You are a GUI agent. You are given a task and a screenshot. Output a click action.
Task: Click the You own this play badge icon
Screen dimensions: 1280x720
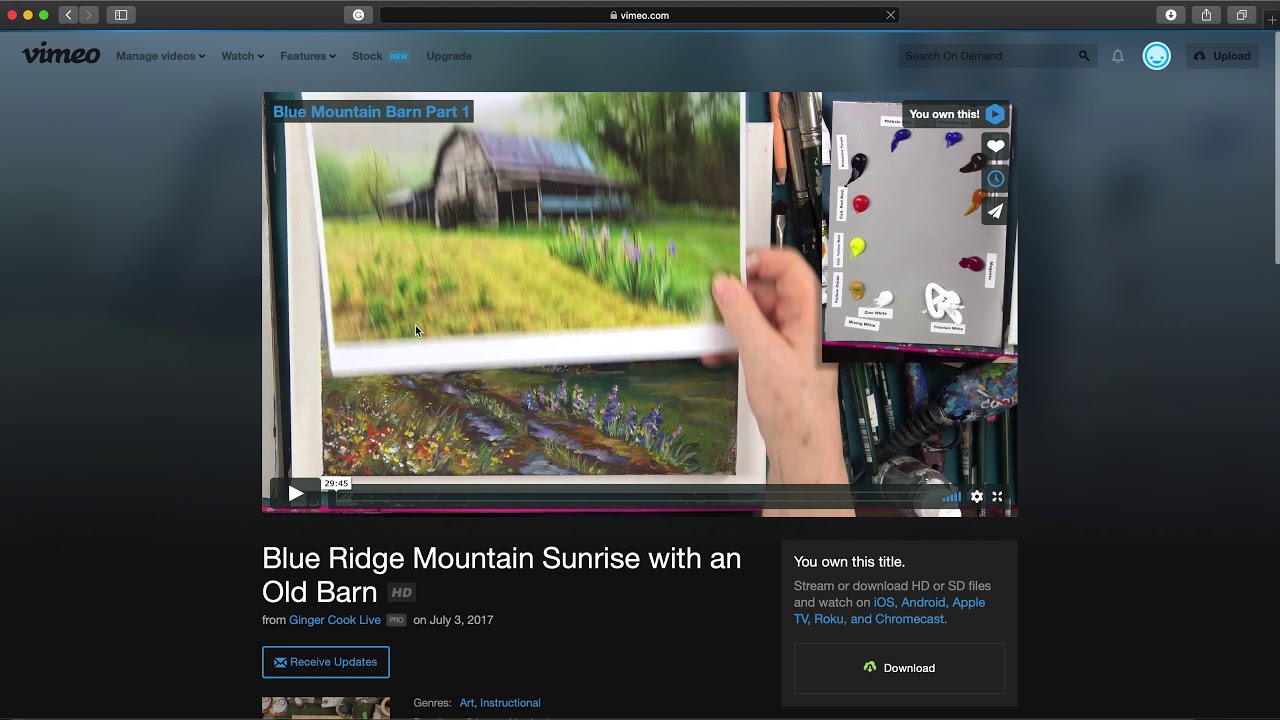[994, 114]
